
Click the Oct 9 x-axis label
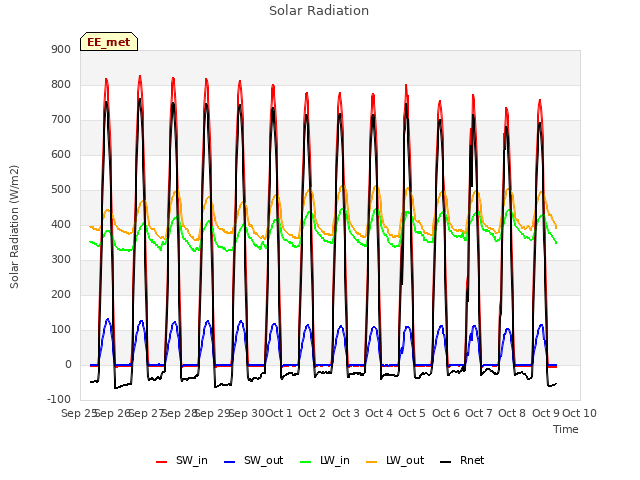click(x=546, y=413)
